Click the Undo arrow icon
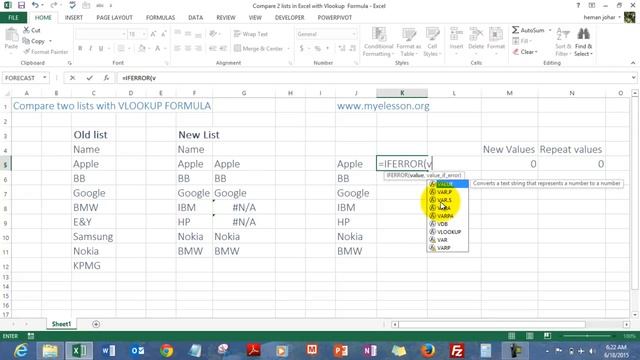Viewport: 640px width, 360px height. (x=36, y=5)
